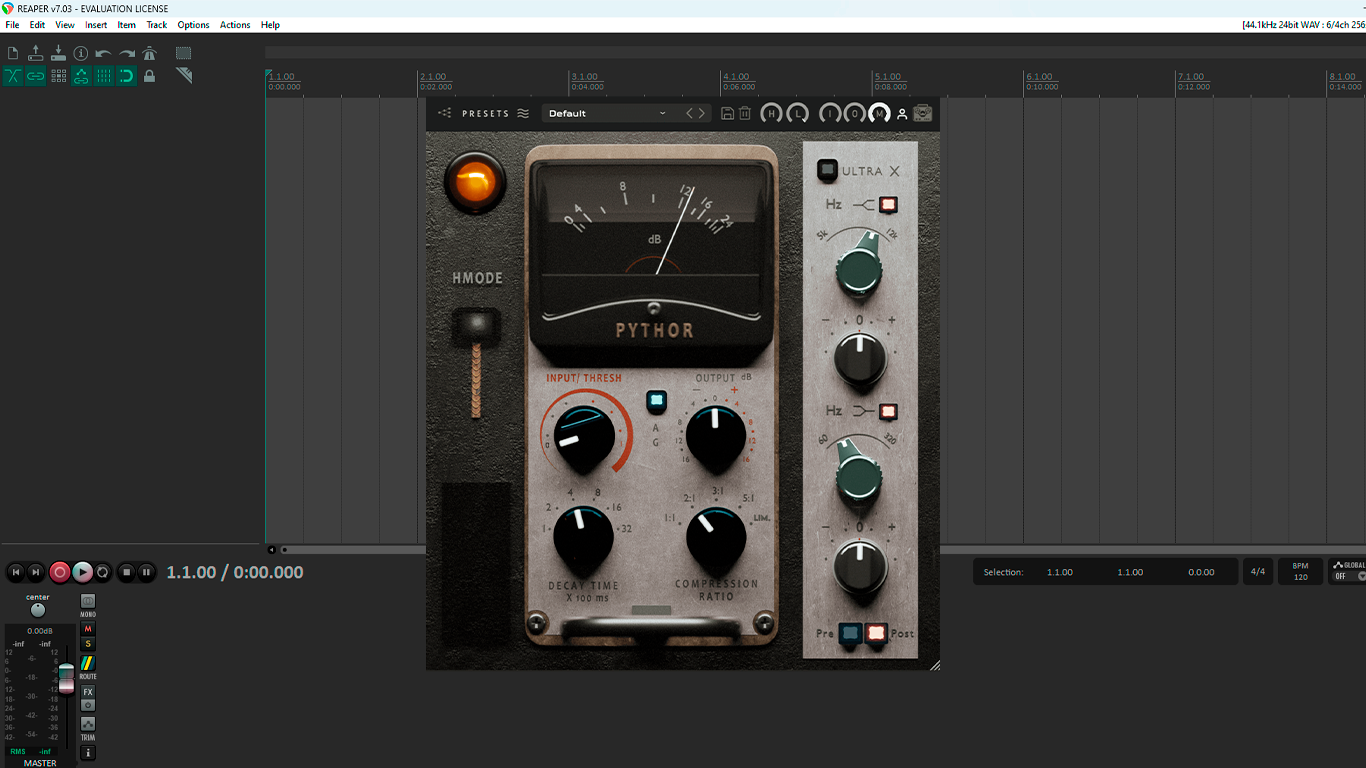The width and height of the screenshot is (1366, 768).
Task: Save preset with floppy disk icon
Action: click(727, 114)
